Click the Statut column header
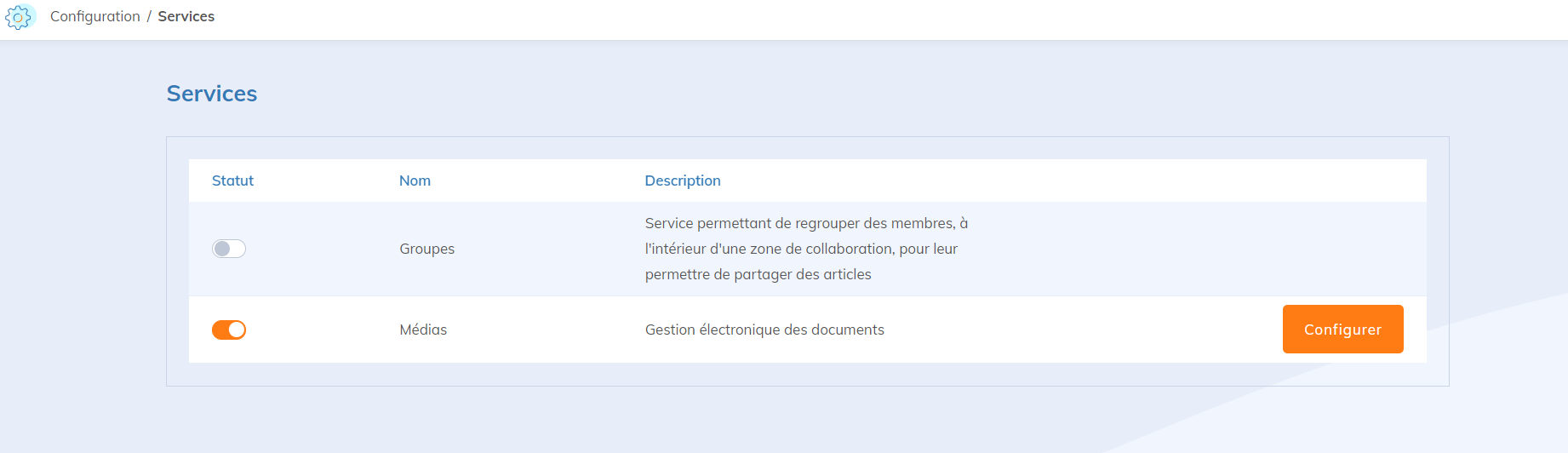Viewport: 1568px width, 453px height. [x=232, y=181]
